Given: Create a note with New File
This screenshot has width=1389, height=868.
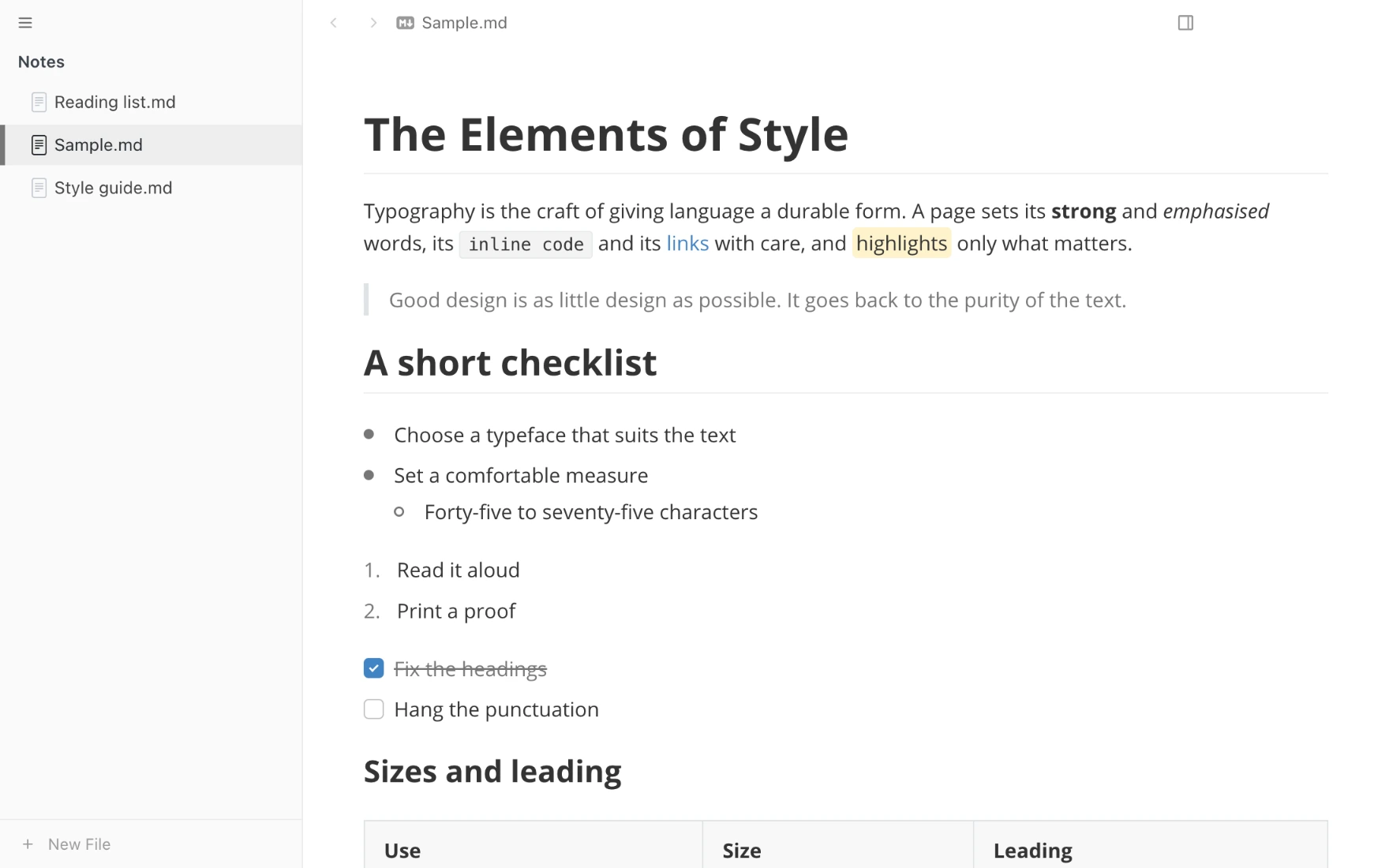Looking at the screenshot, I should pos(79,844).
